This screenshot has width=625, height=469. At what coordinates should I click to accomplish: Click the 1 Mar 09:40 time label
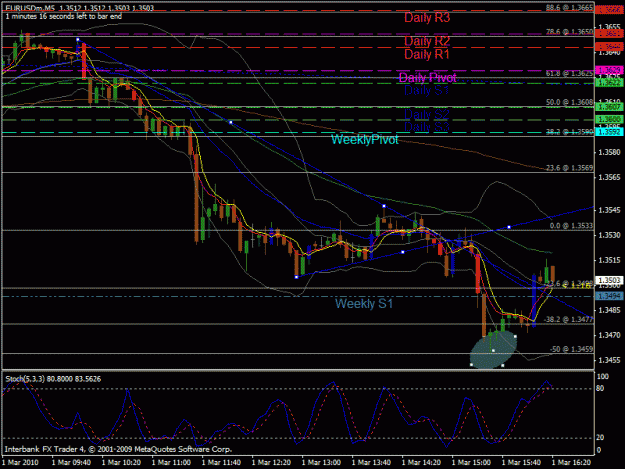[71, 463]
